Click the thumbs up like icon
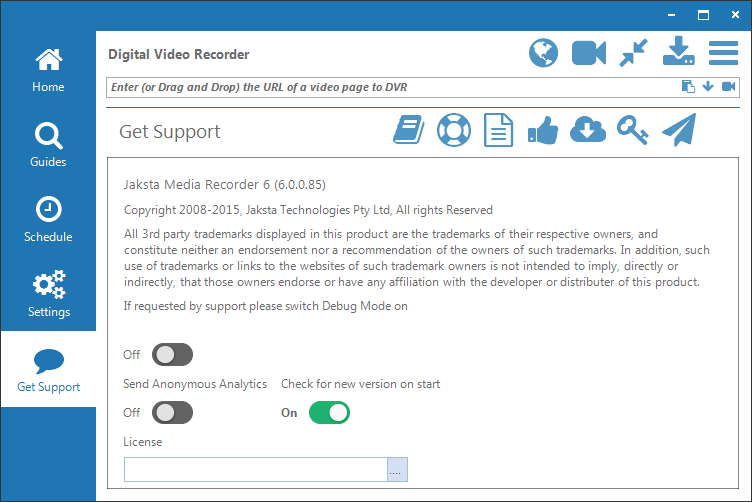This screenshot has height=502, width=752. point(543,130)
